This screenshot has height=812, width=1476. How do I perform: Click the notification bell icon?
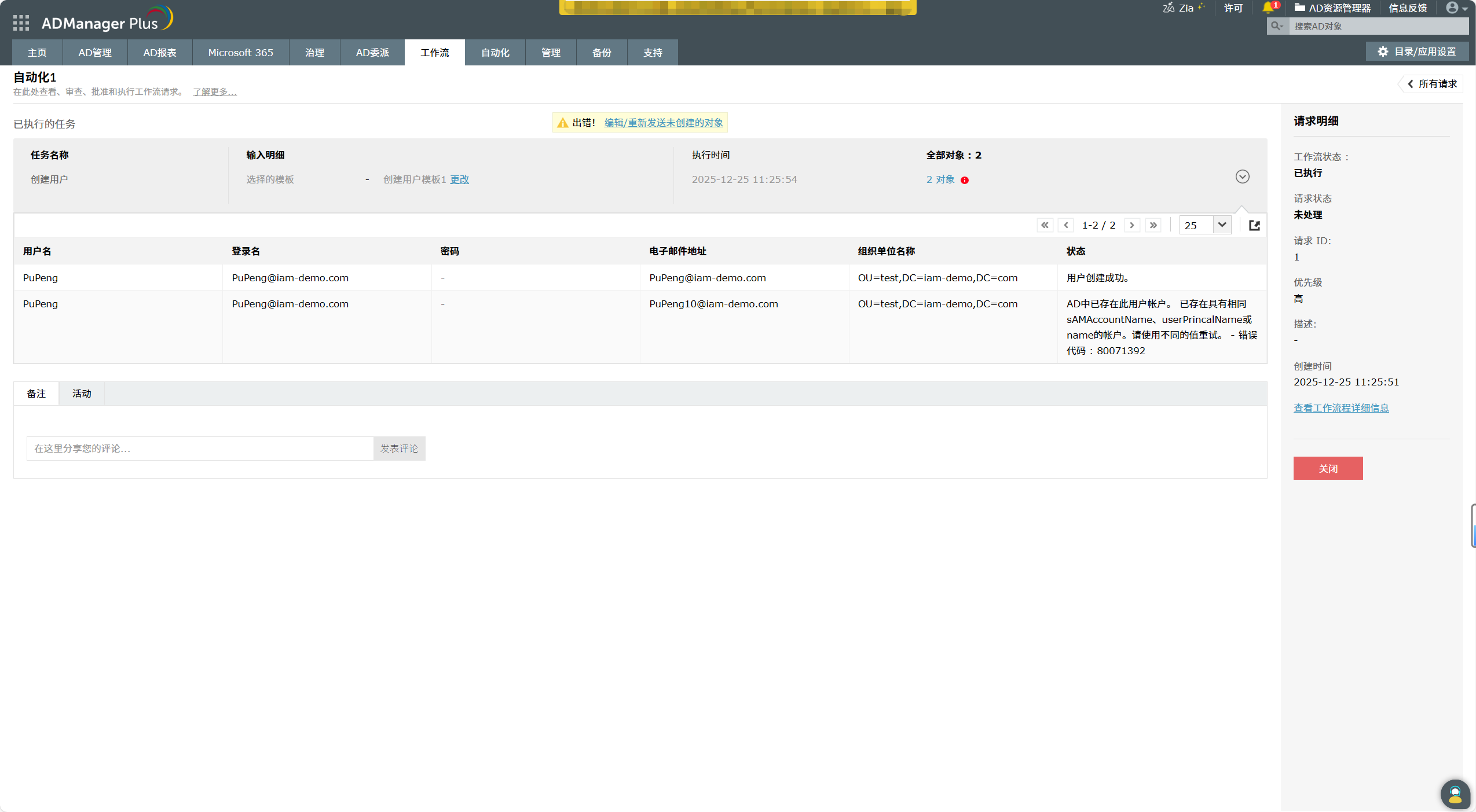[1268, 8]
